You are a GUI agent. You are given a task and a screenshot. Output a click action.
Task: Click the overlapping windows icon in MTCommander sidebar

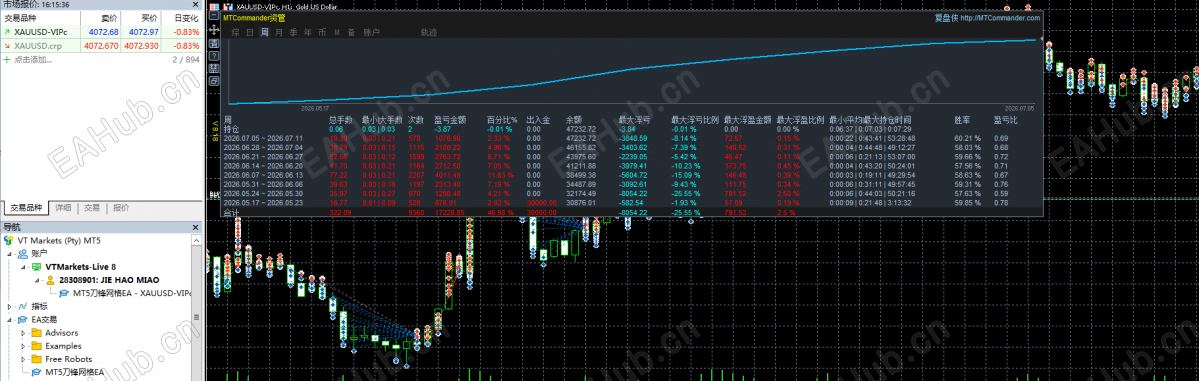(x=214, y=80)
